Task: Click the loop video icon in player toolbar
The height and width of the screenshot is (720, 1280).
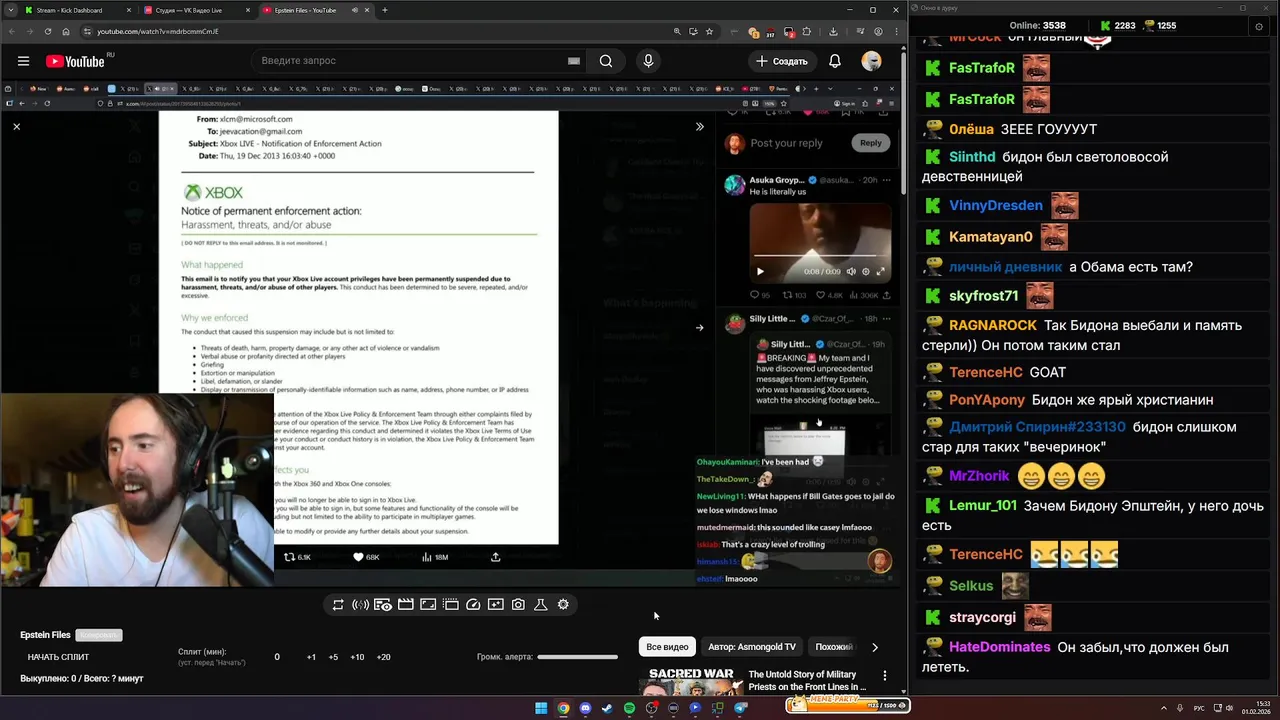Action: point(338,604)
